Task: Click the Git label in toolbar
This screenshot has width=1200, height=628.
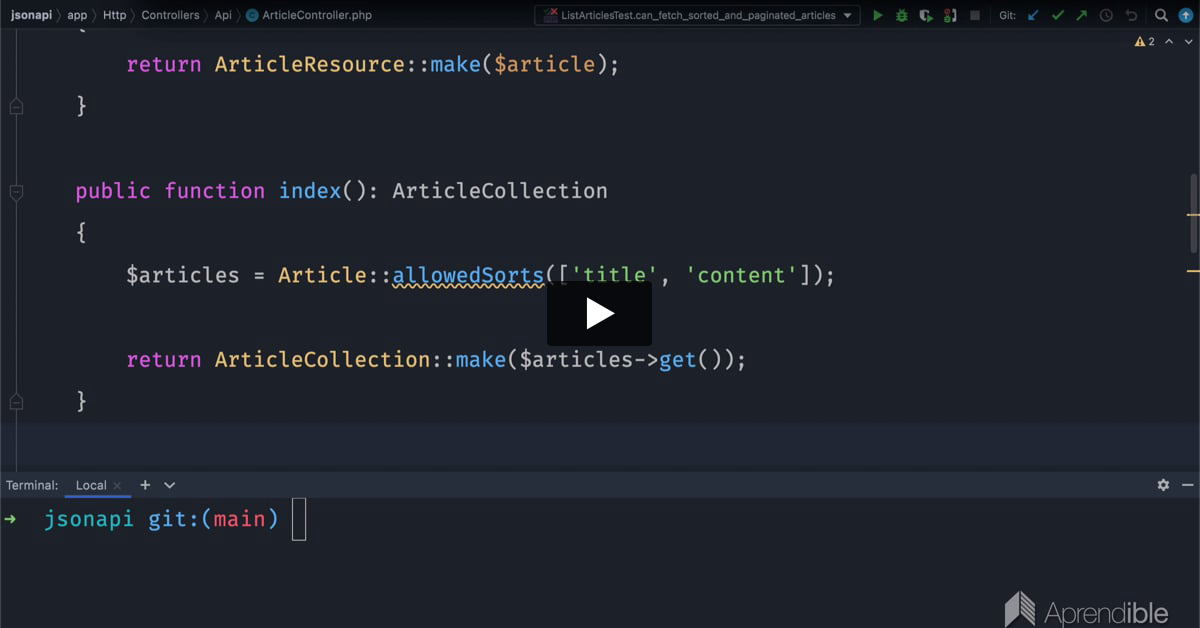Action: pos(1008,15)
